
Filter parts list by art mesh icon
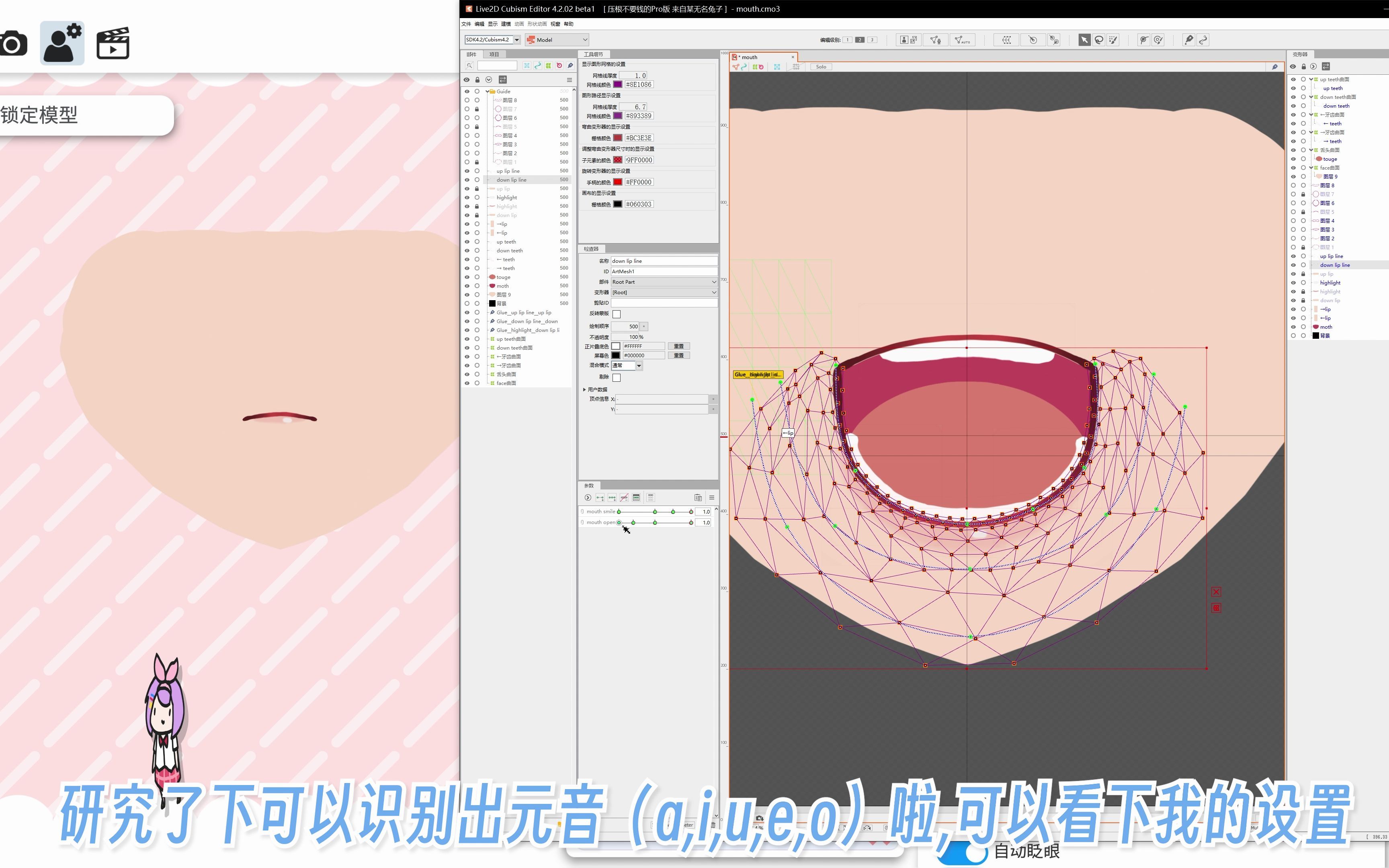coord(527,66)
